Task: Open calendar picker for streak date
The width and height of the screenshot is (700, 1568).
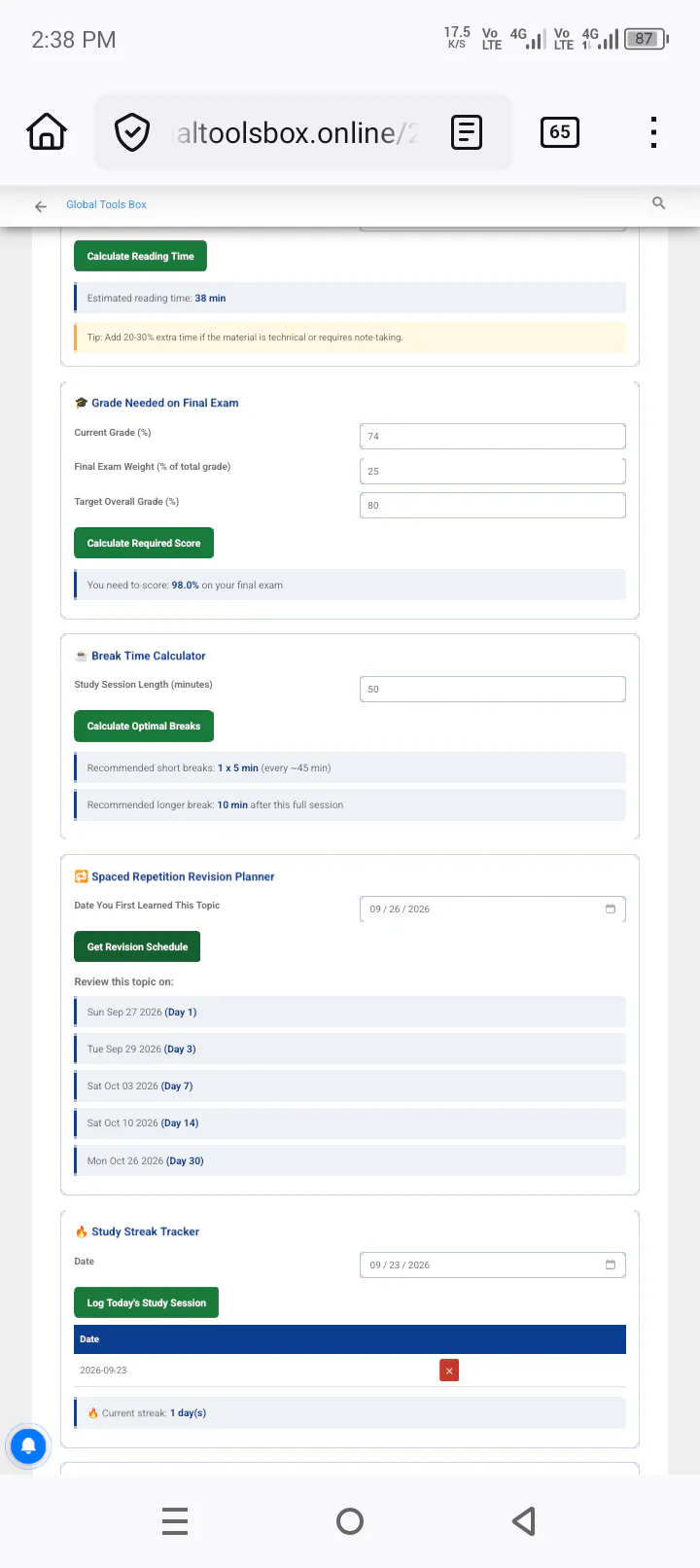Action: 611,1265
